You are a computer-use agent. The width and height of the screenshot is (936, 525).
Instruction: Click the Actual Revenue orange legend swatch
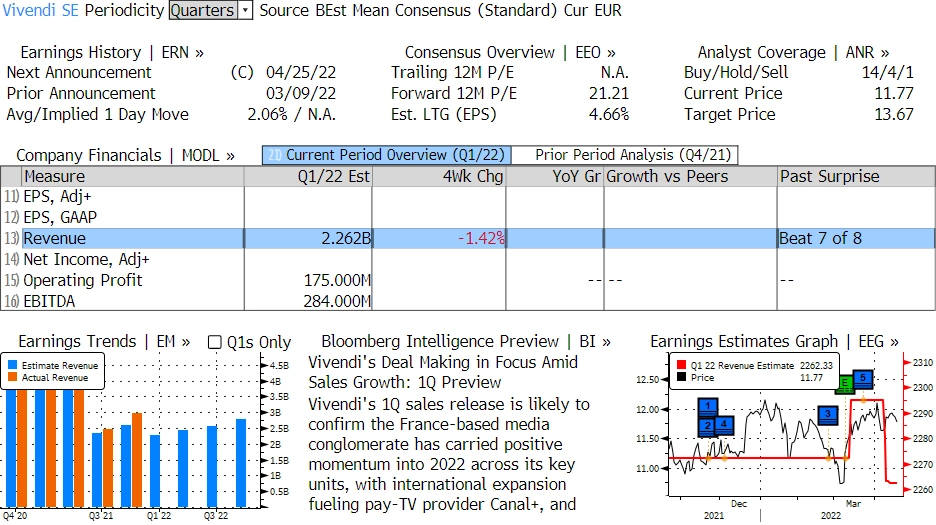13,377
